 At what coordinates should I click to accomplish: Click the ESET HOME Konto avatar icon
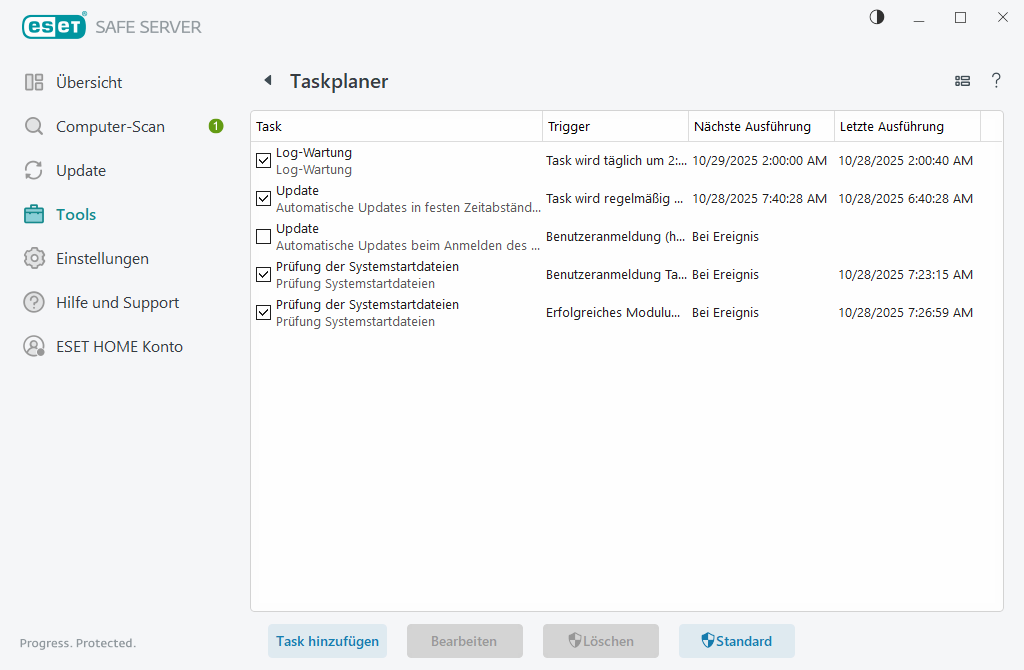pos(33,346)
